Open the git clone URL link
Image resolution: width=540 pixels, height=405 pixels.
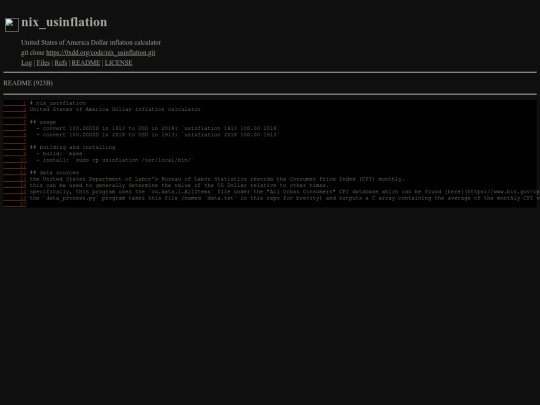click(x=101, y=53)
